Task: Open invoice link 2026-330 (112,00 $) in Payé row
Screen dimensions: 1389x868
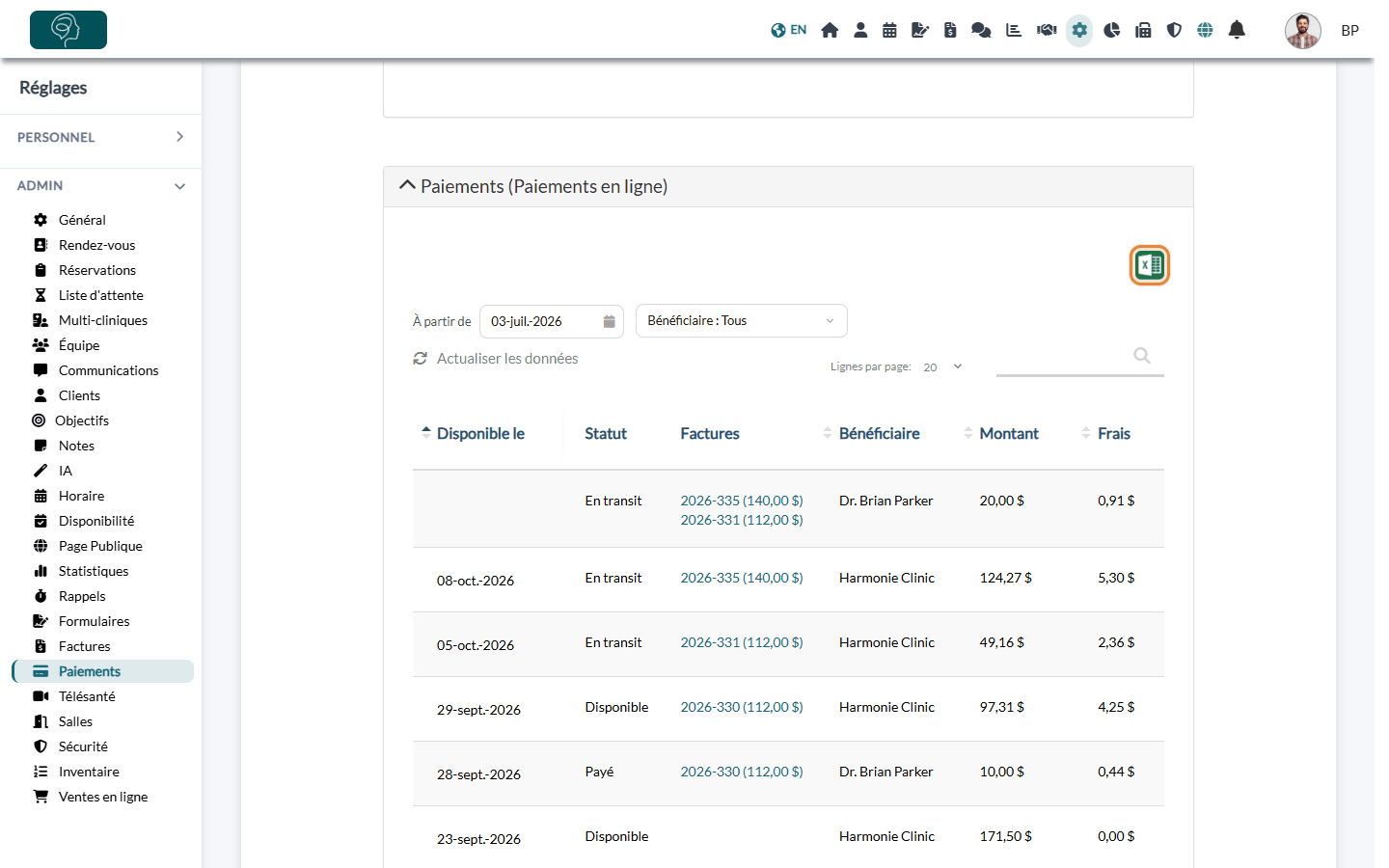Action: coord(742,772)
